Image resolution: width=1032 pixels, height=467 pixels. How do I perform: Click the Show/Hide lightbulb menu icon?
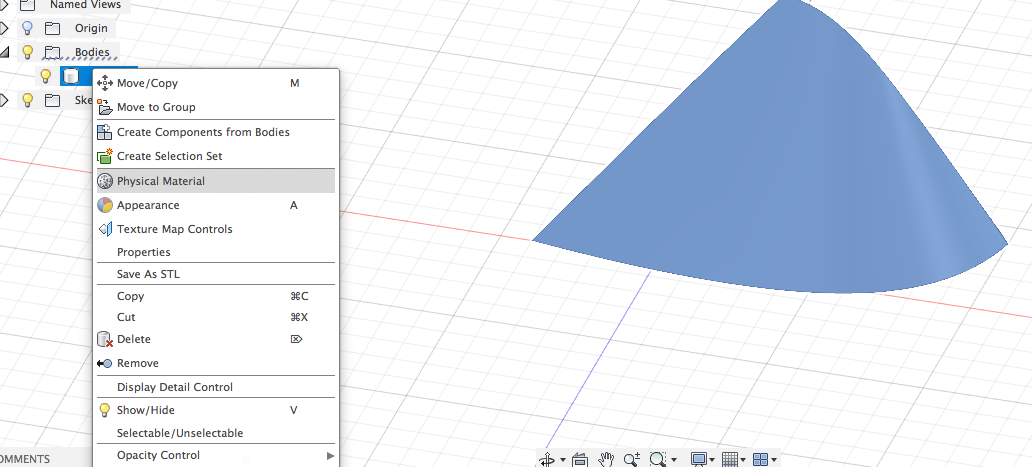[x=105, y=410]
